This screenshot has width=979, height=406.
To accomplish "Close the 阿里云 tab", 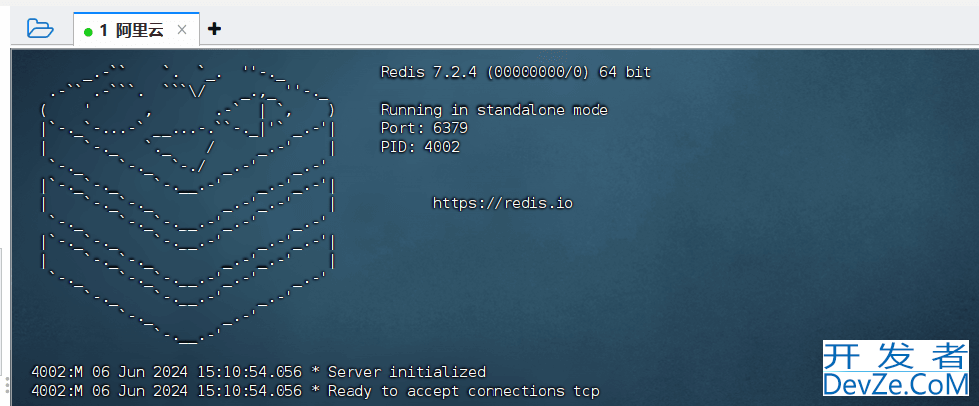I will pyautogui.click(x=182, y=29).
